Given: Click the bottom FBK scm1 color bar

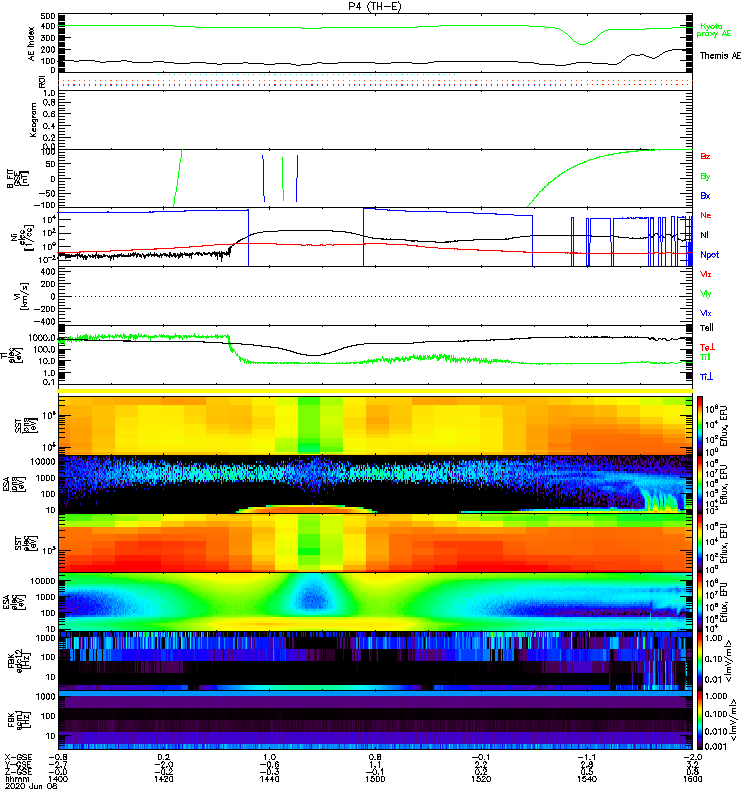Looking at the screenshot, I should [x=700, y=720].
